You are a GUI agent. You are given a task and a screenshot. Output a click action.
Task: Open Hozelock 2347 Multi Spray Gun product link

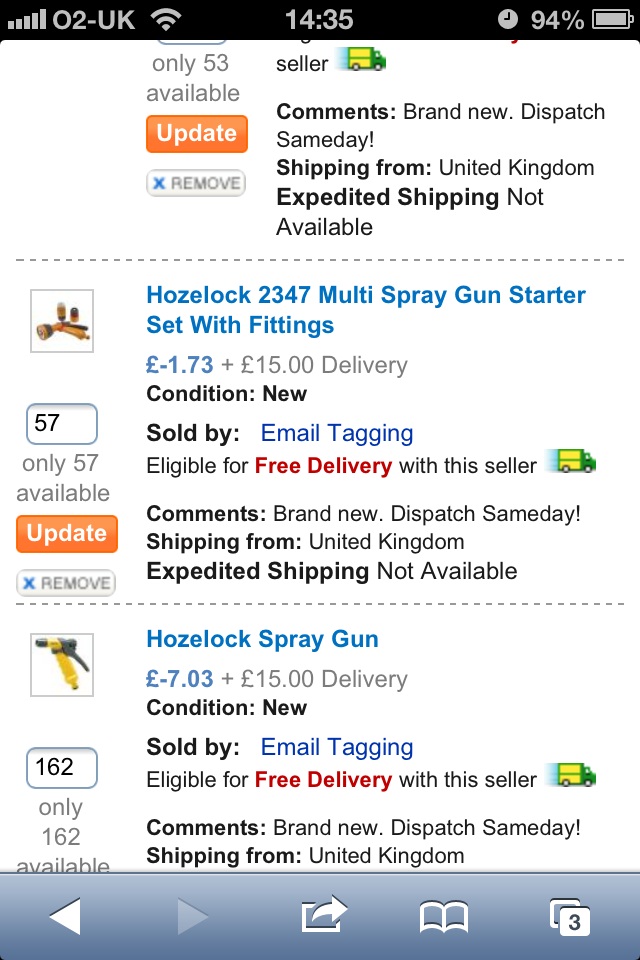pos(365,310)
